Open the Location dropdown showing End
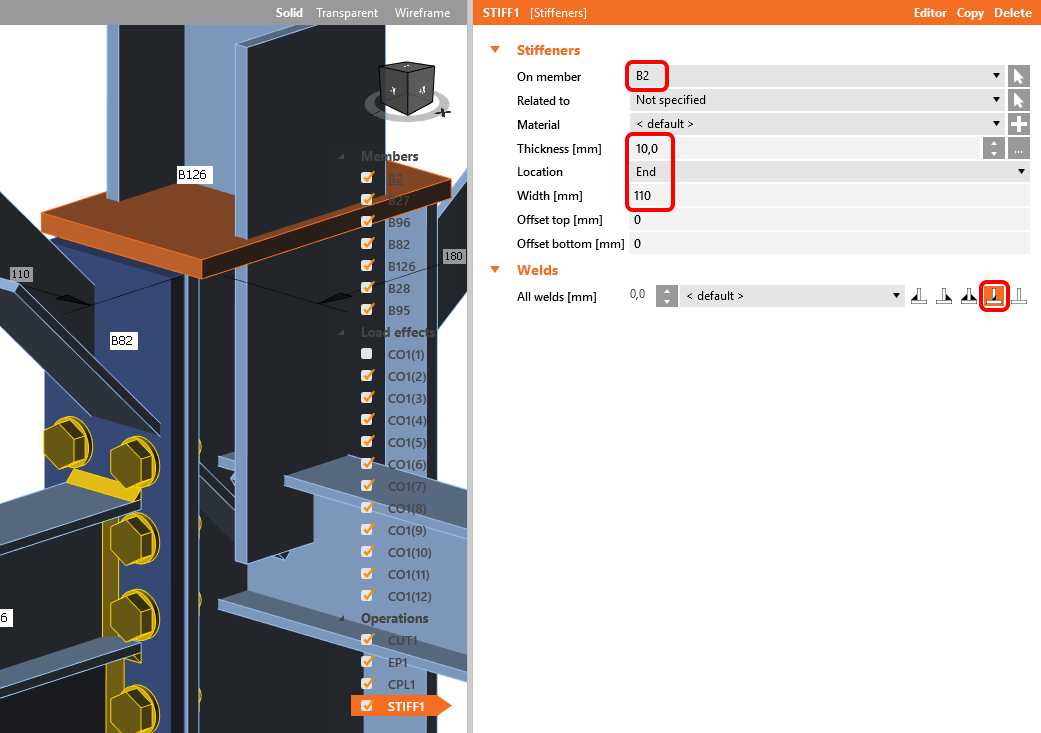 coord(1021,172)
